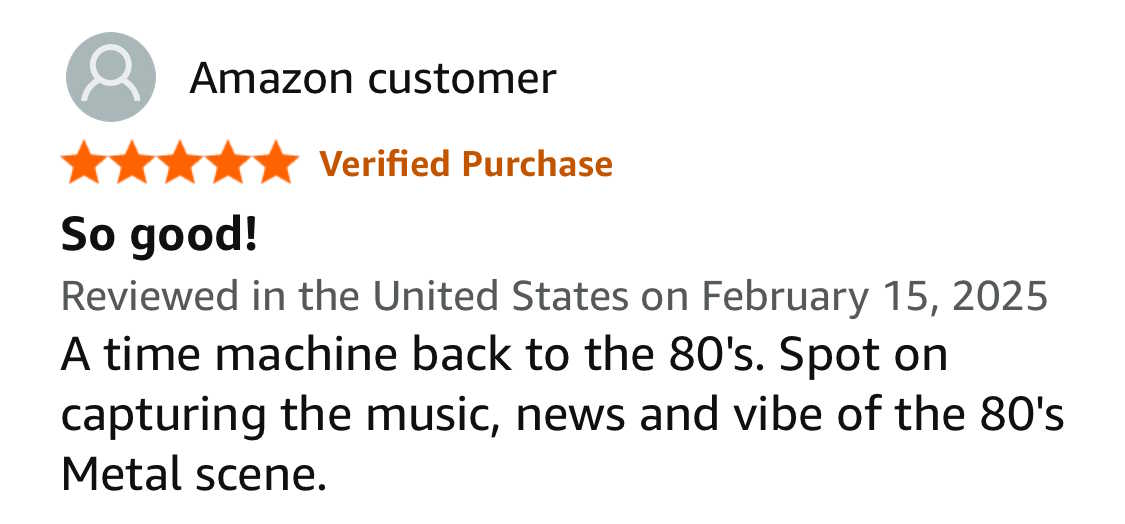Click the word "Reviewed" in date line
The width and height of the screenshot is (1125, 524).
pyautogui.click(x=150, y=296)
